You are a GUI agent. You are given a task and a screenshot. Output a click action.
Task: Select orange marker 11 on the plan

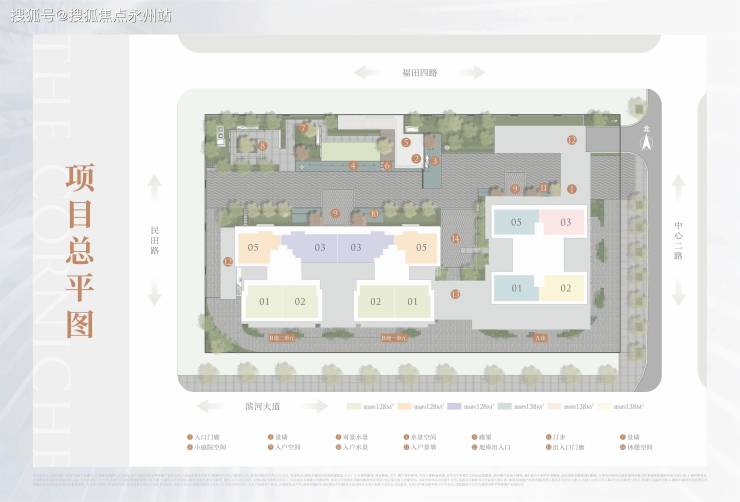pyautogui.click(x=543, y=188)
